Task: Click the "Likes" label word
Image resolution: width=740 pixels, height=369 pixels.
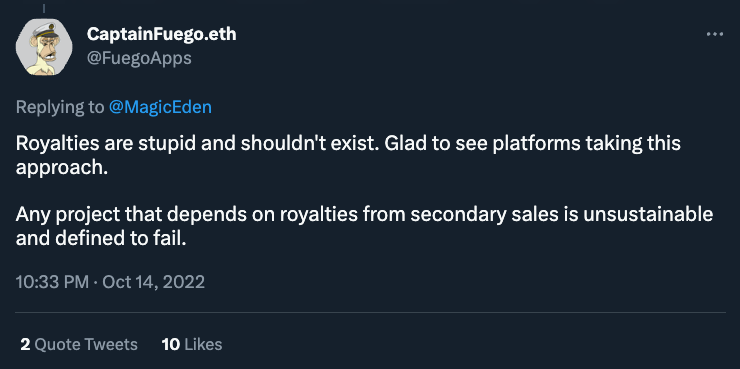Action: tap(203, 344)
